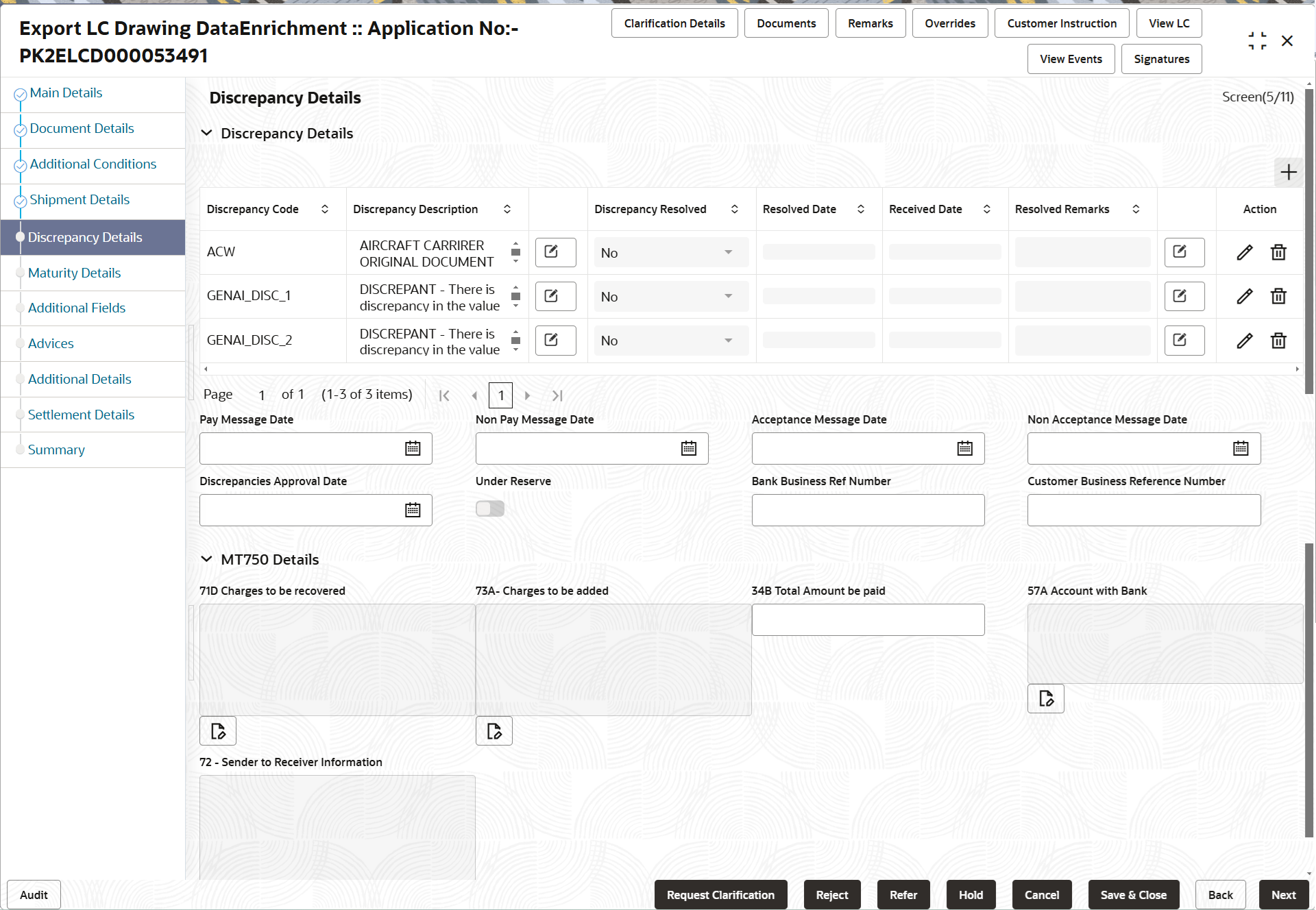Proceed with the Next button

point(1283,895)
